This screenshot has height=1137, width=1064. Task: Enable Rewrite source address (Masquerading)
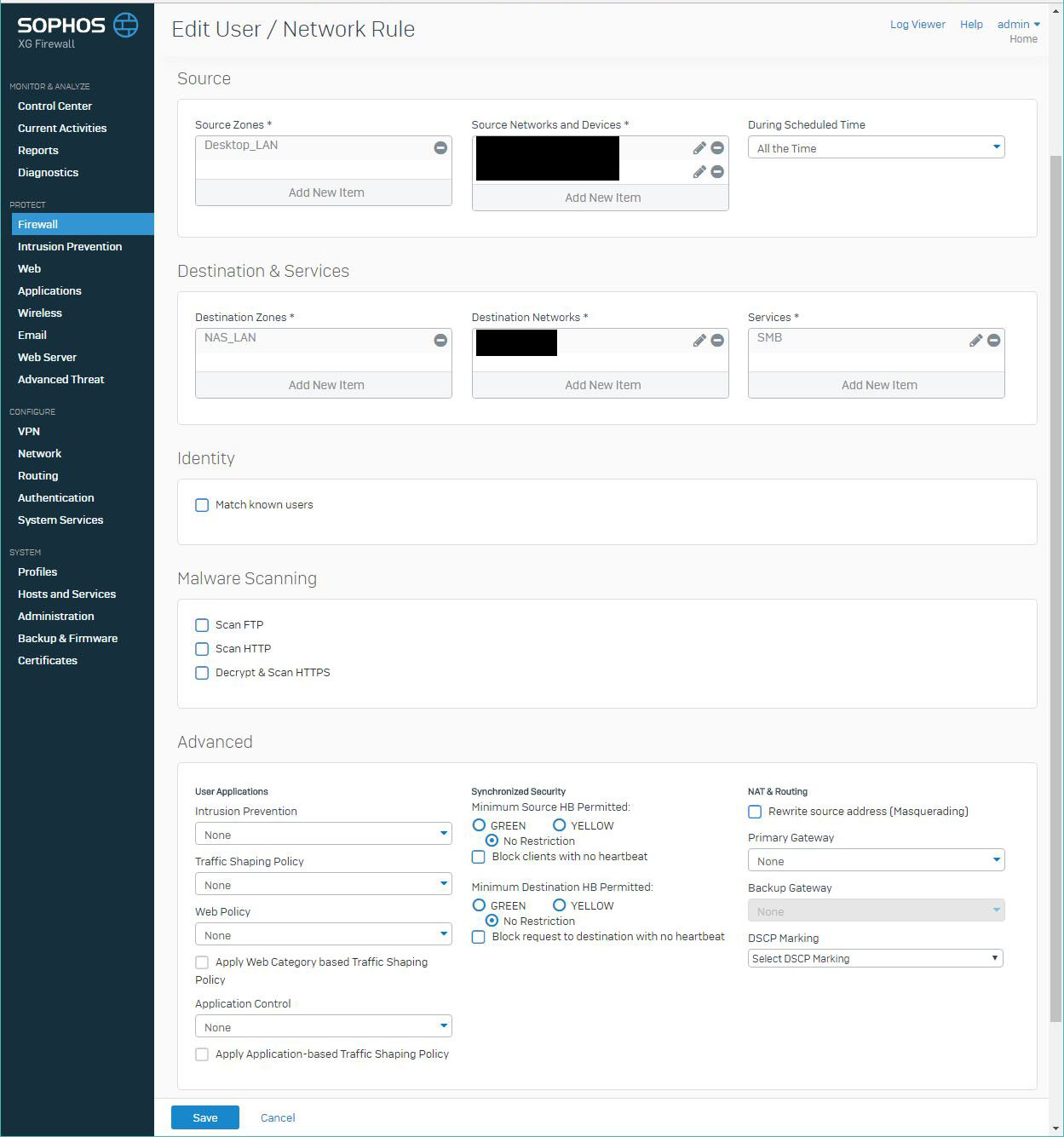[x=755, y=812]
